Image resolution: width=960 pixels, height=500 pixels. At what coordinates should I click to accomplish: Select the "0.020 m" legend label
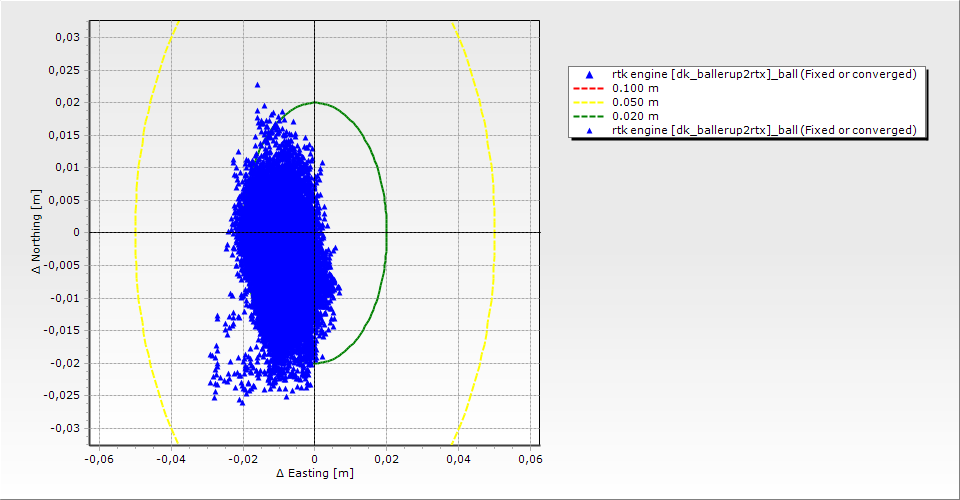(635, 116)
